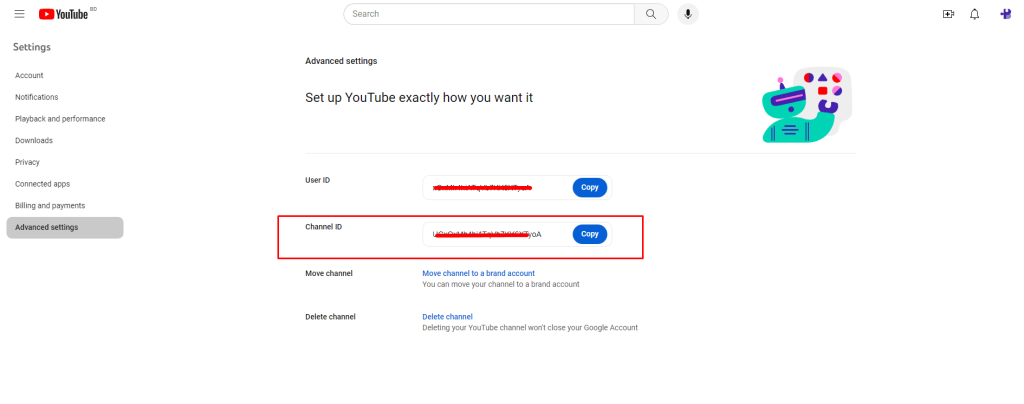Image resolution: width=1024 pixels, height=404 pixels.
Task: Click the 'Advanced settings' page heading
Action: [341, 61]
